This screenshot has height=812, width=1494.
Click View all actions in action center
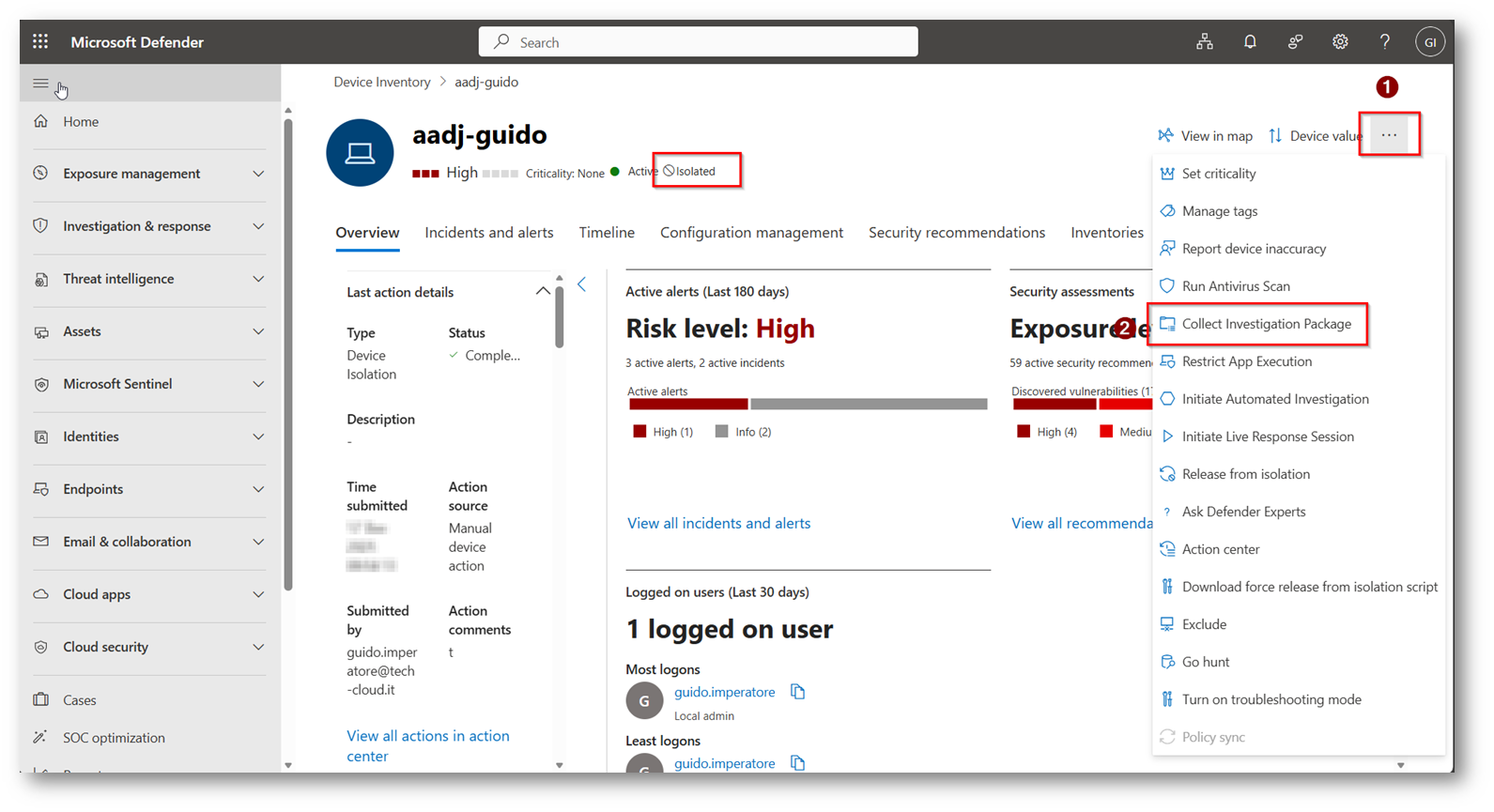[428, 745]
